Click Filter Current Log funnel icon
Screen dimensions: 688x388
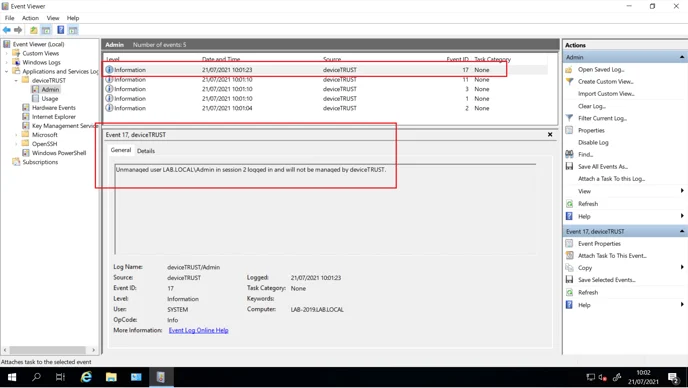(x=569, y=118)
